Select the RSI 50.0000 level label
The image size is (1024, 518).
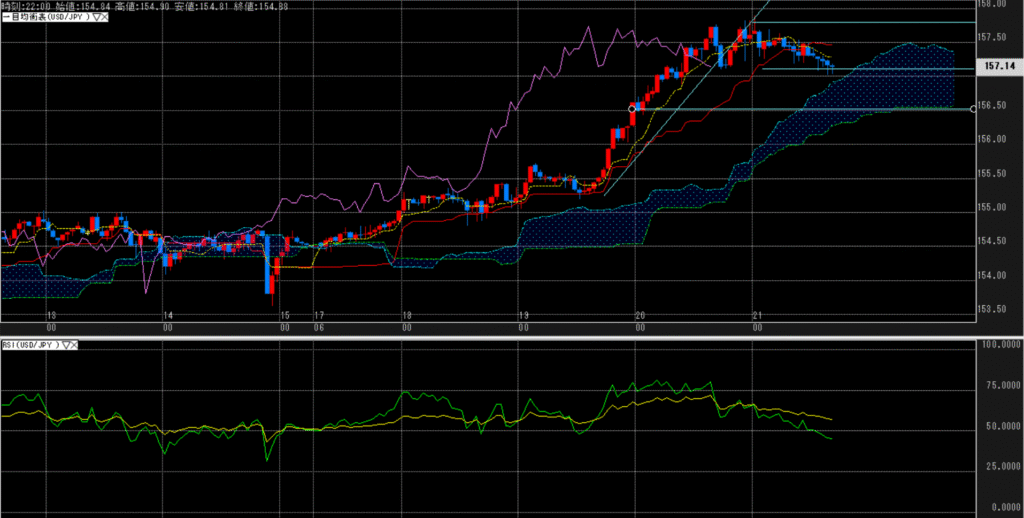[x=1000, y=426]
